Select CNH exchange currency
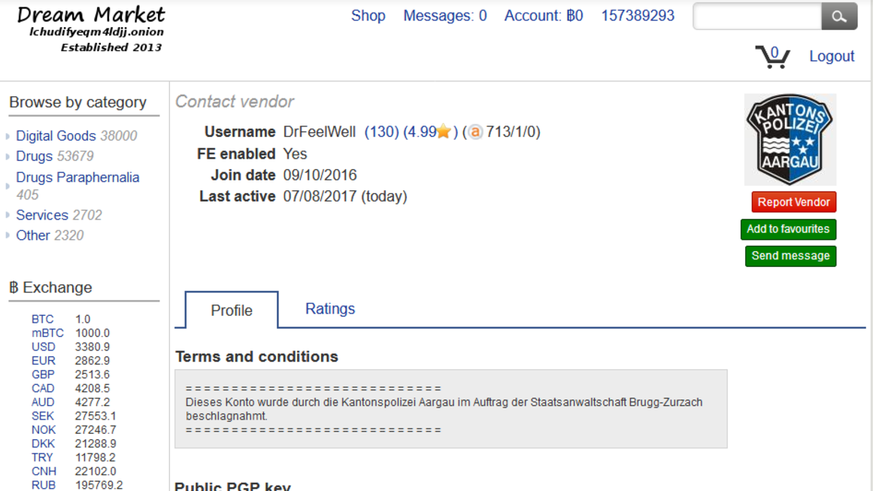Screen dimensions: 873x491 pos(43,472)
